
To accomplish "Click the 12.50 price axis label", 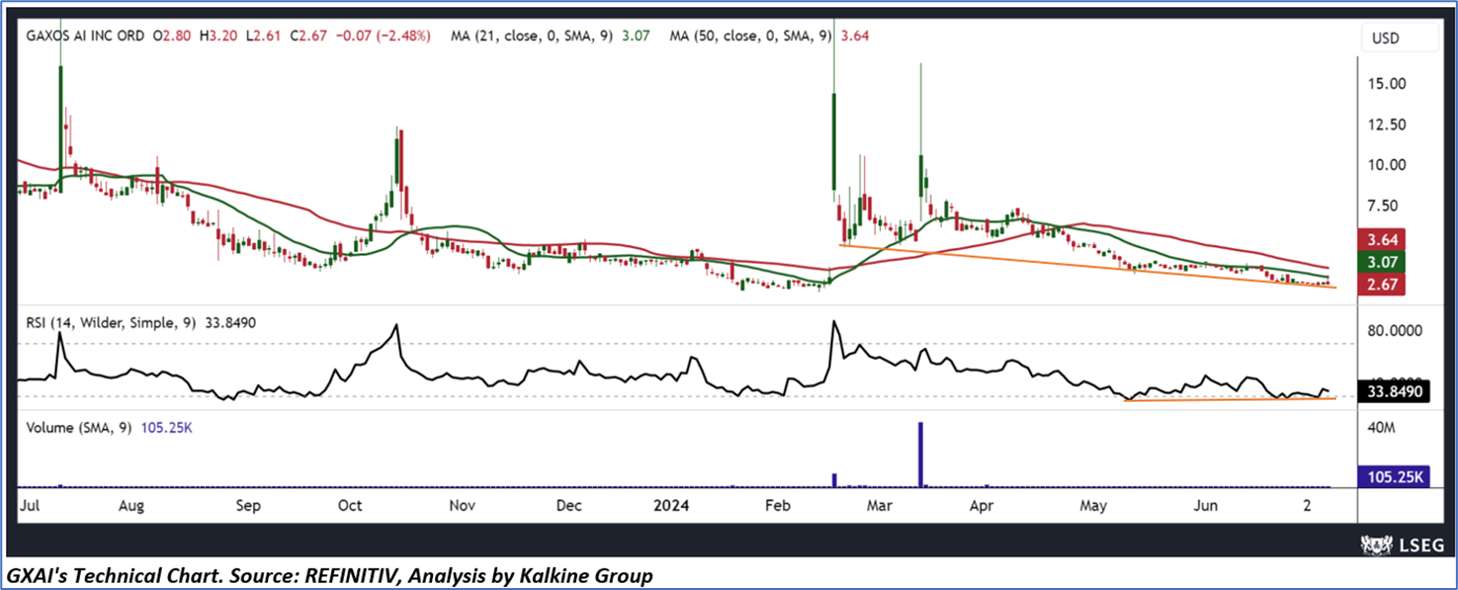I will [1389, 124].
